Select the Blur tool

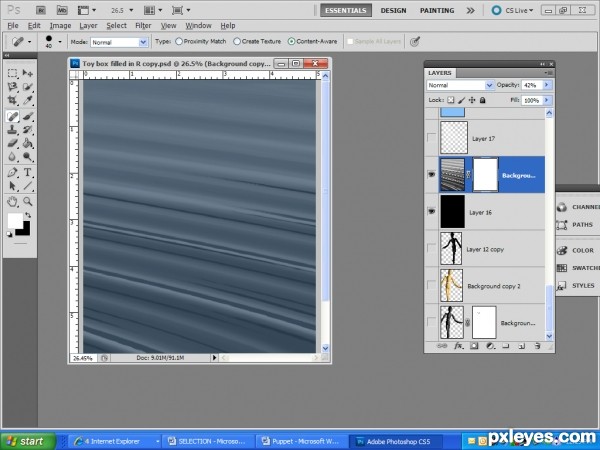click(x=13, y=157)
